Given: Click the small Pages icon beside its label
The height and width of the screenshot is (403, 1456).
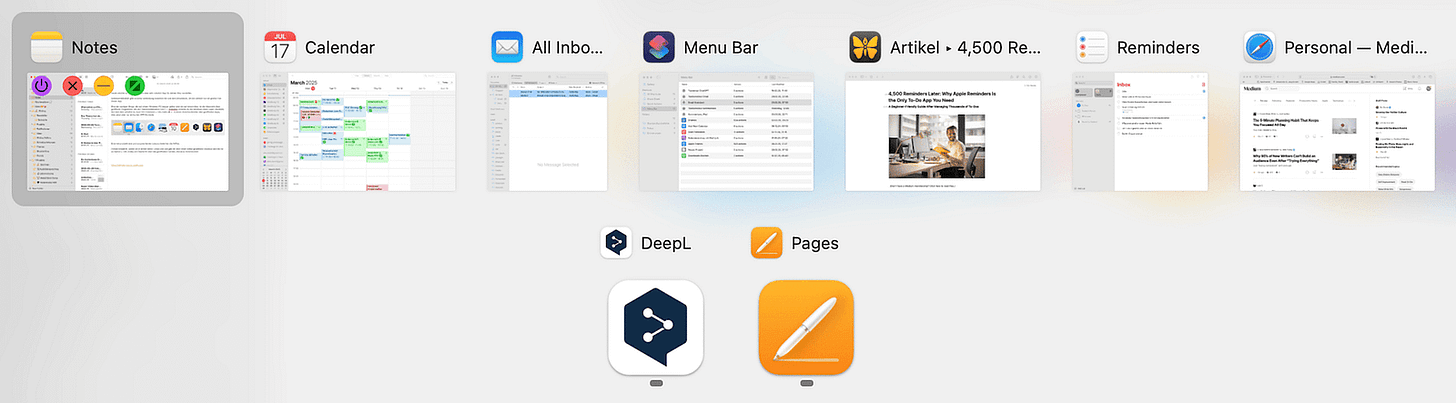Looking at the screenshot, I should click(x=767, y=243).
